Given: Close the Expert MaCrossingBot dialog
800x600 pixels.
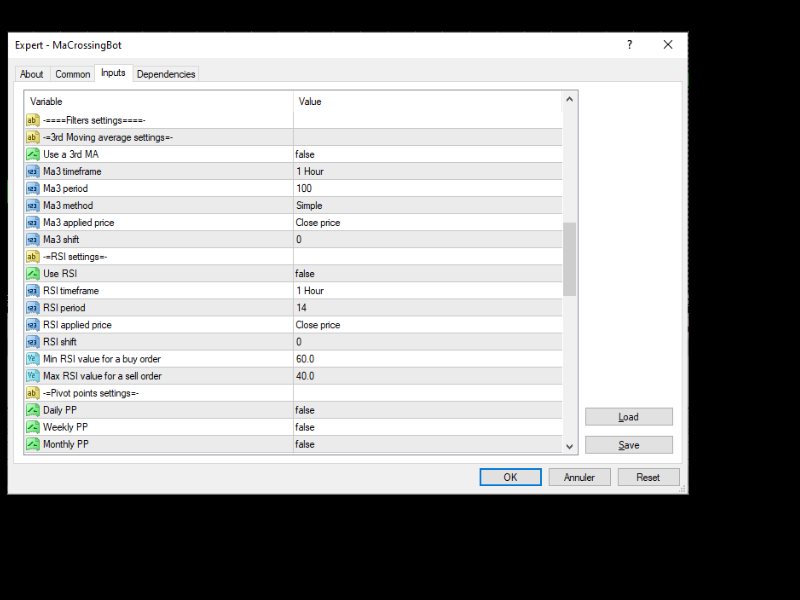Looking at the screenshot, I should (x=668, y=45).
